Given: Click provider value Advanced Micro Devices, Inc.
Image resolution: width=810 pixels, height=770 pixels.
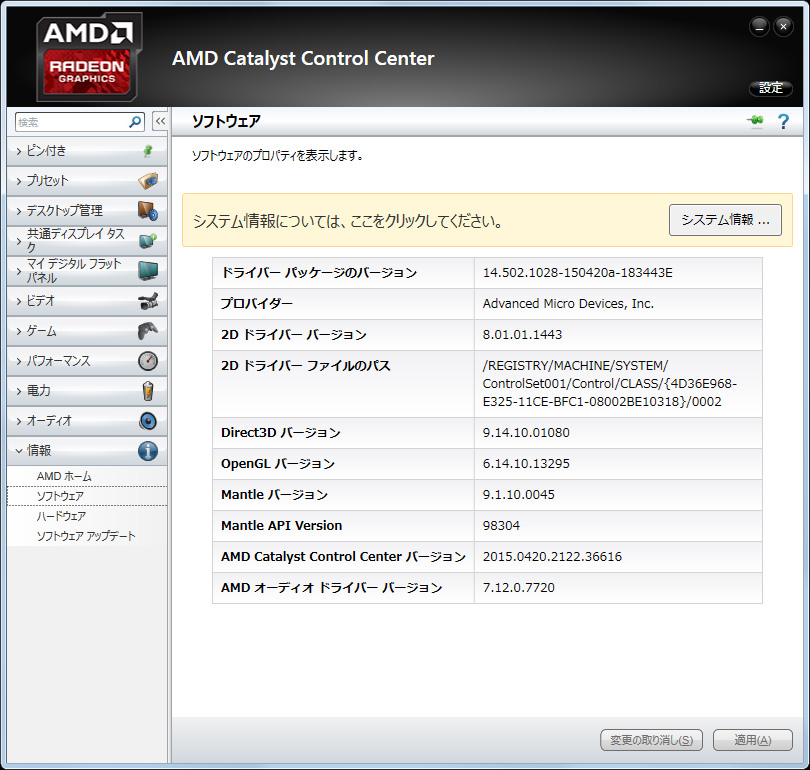Looking at the screenshot, I should (568, 304).
